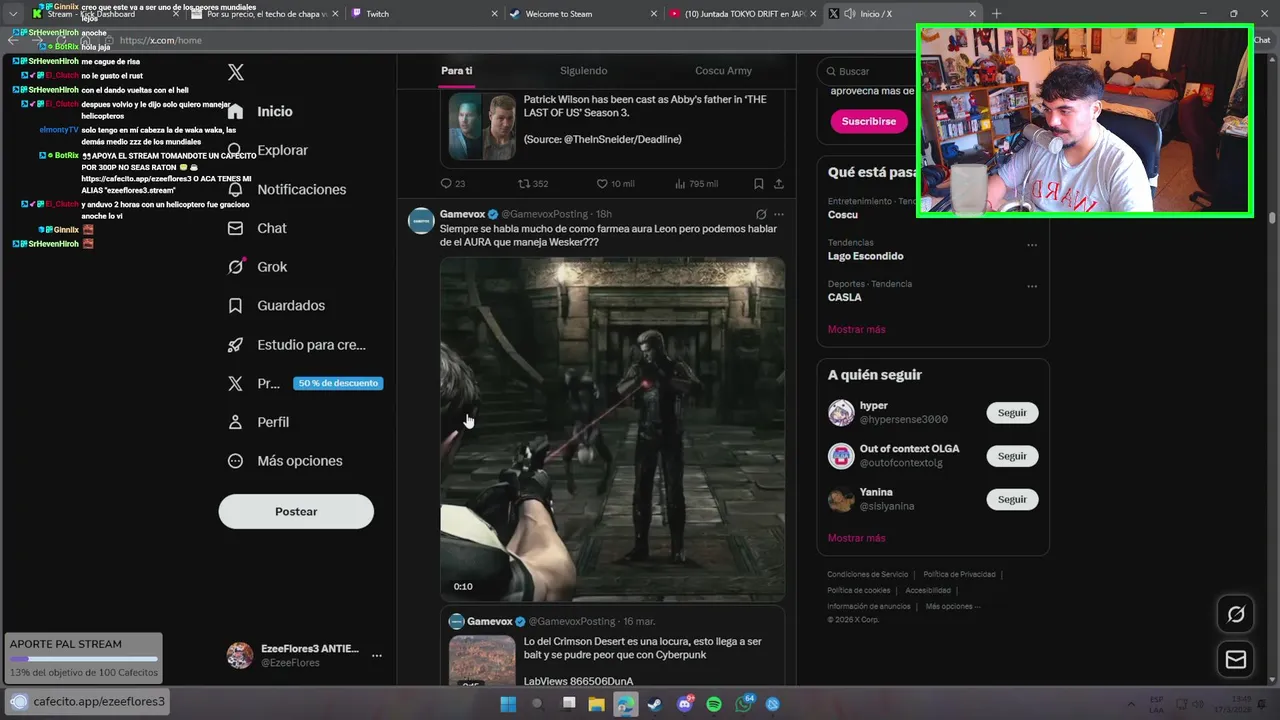Click the Windows Start button
The height and width of the screenshot is (720, 1280).
(508, 704)
